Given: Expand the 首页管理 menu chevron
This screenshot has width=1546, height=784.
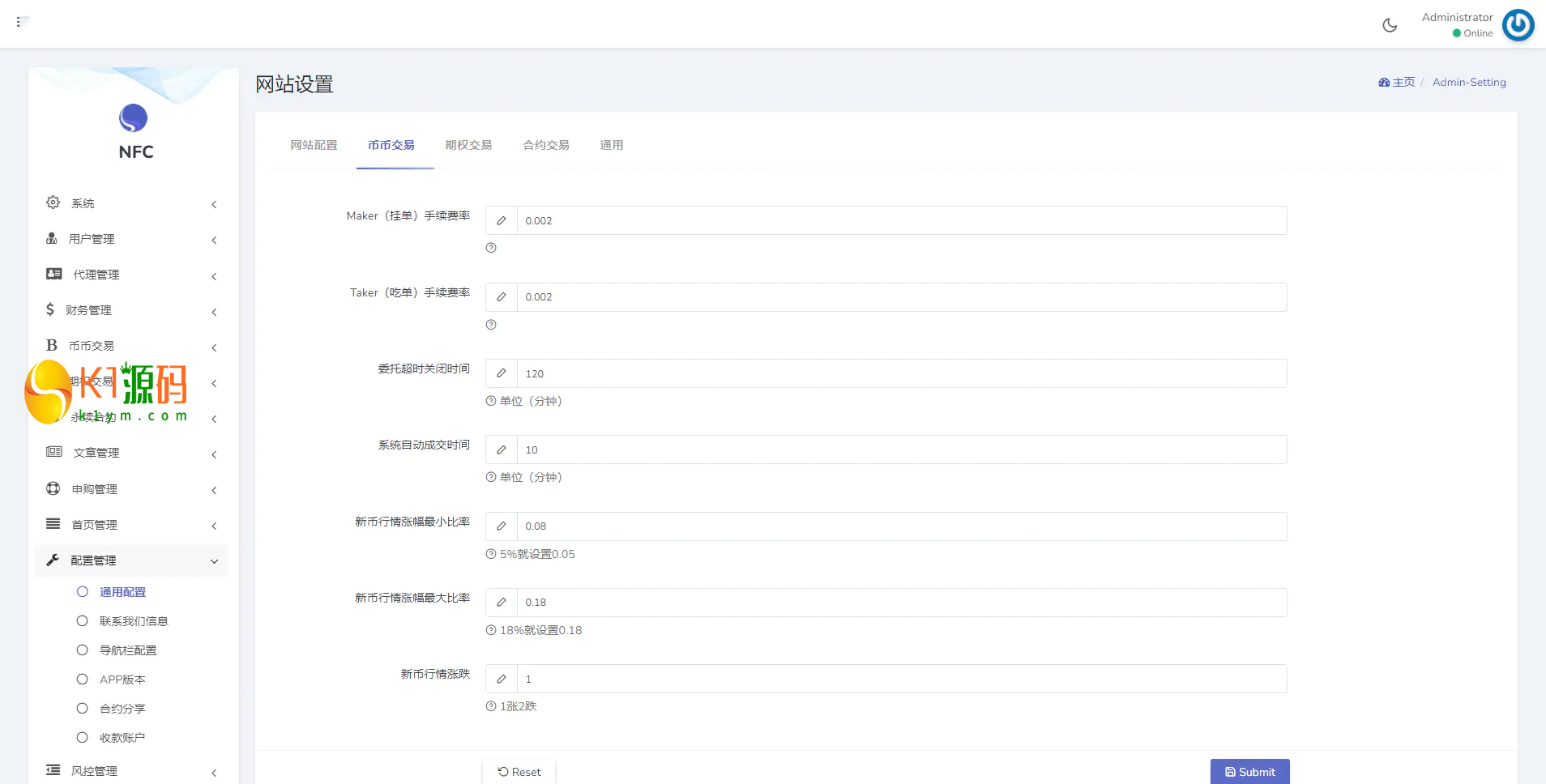Looking at the screenshot, I should 214,526.
